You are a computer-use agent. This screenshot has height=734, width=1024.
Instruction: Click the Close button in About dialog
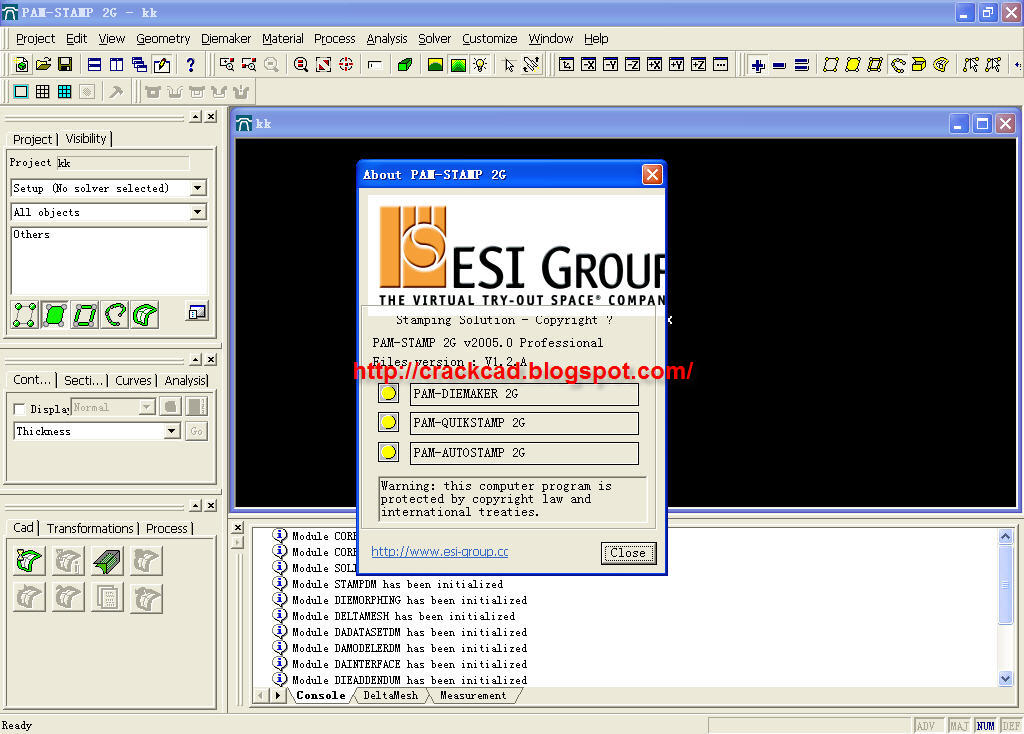click(628, 552)
